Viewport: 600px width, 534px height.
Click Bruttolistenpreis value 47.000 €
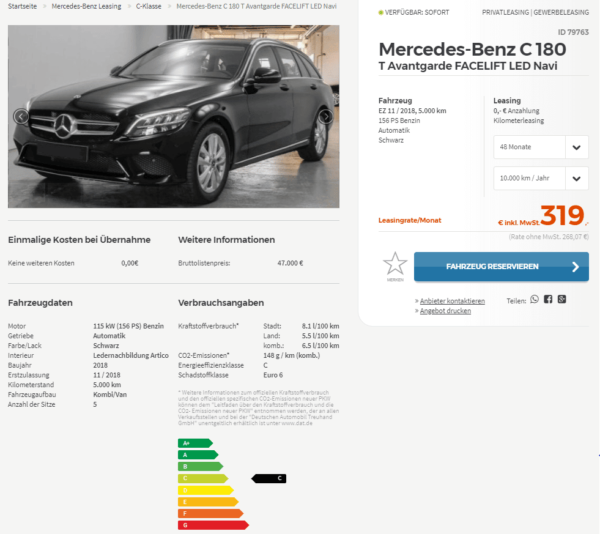(x=290, y=263)
